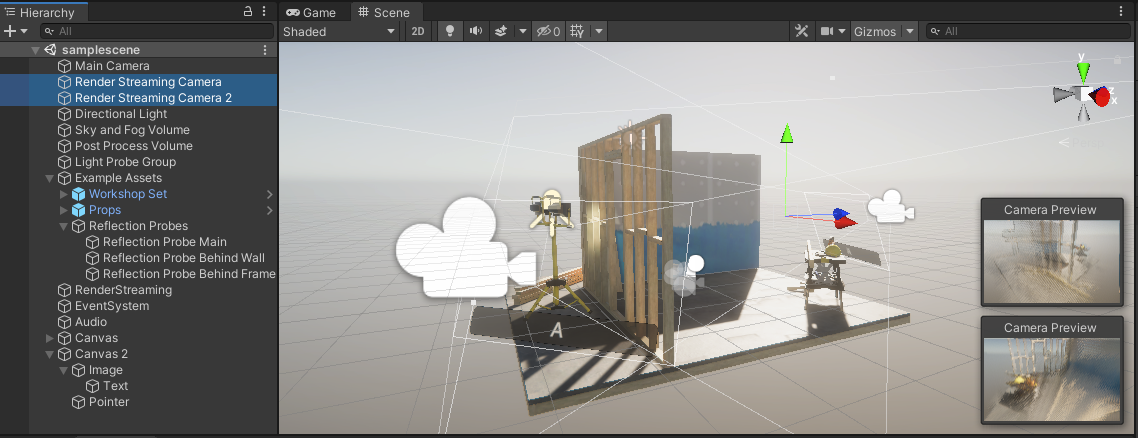Select Directional Light in the hierarchy
This screenshot has height=438, width=1138.
120,114
